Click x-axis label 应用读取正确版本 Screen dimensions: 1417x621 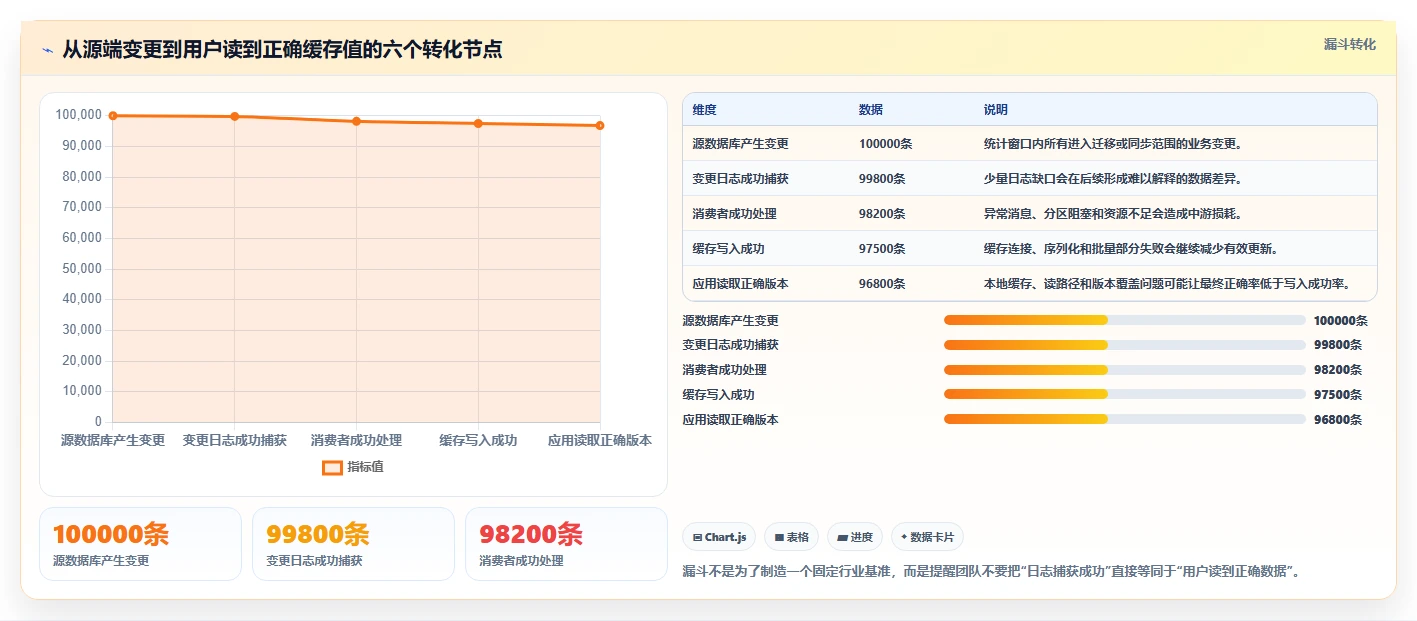point(600,440)
